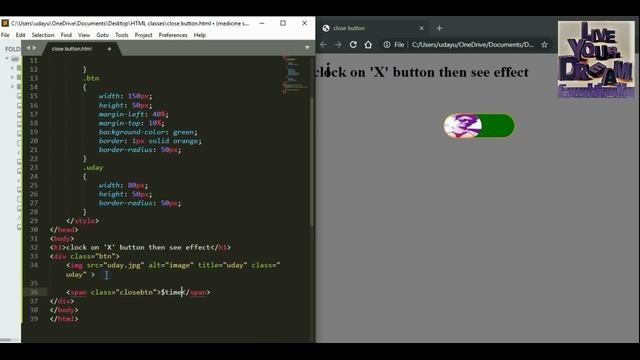
Task: Open the Selection menu
Action: pos(43,35)
